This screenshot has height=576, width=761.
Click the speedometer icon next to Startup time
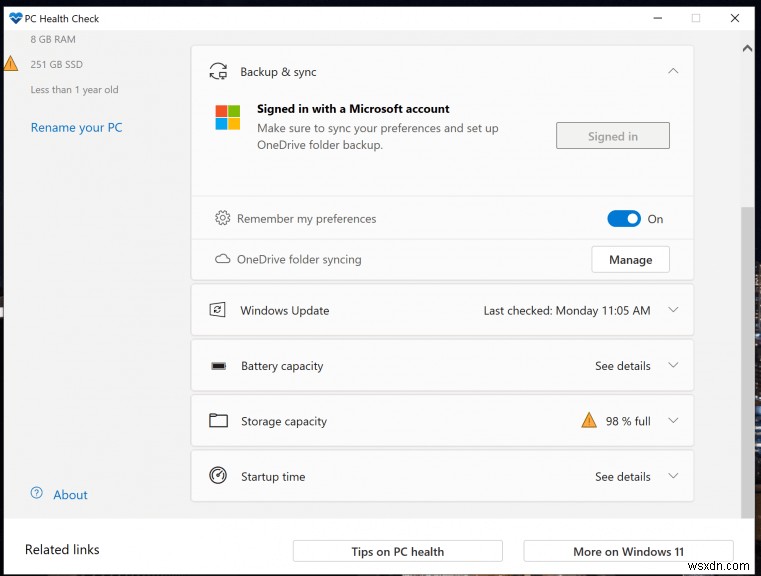point(218,476)
